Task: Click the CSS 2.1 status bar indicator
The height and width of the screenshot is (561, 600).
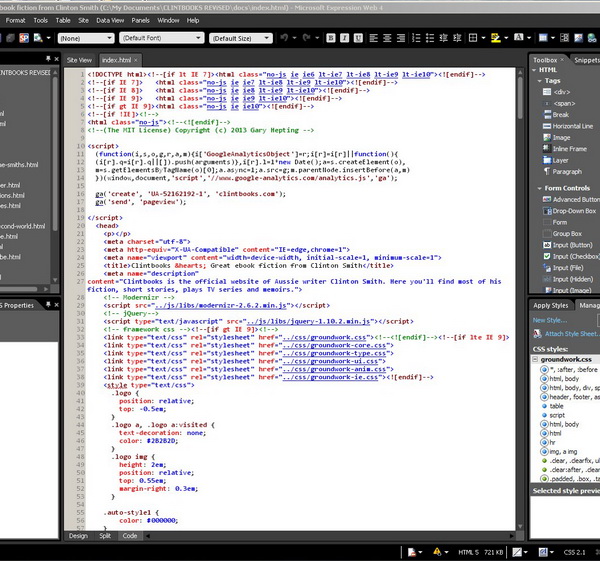Action: click(x=574, y=552)
